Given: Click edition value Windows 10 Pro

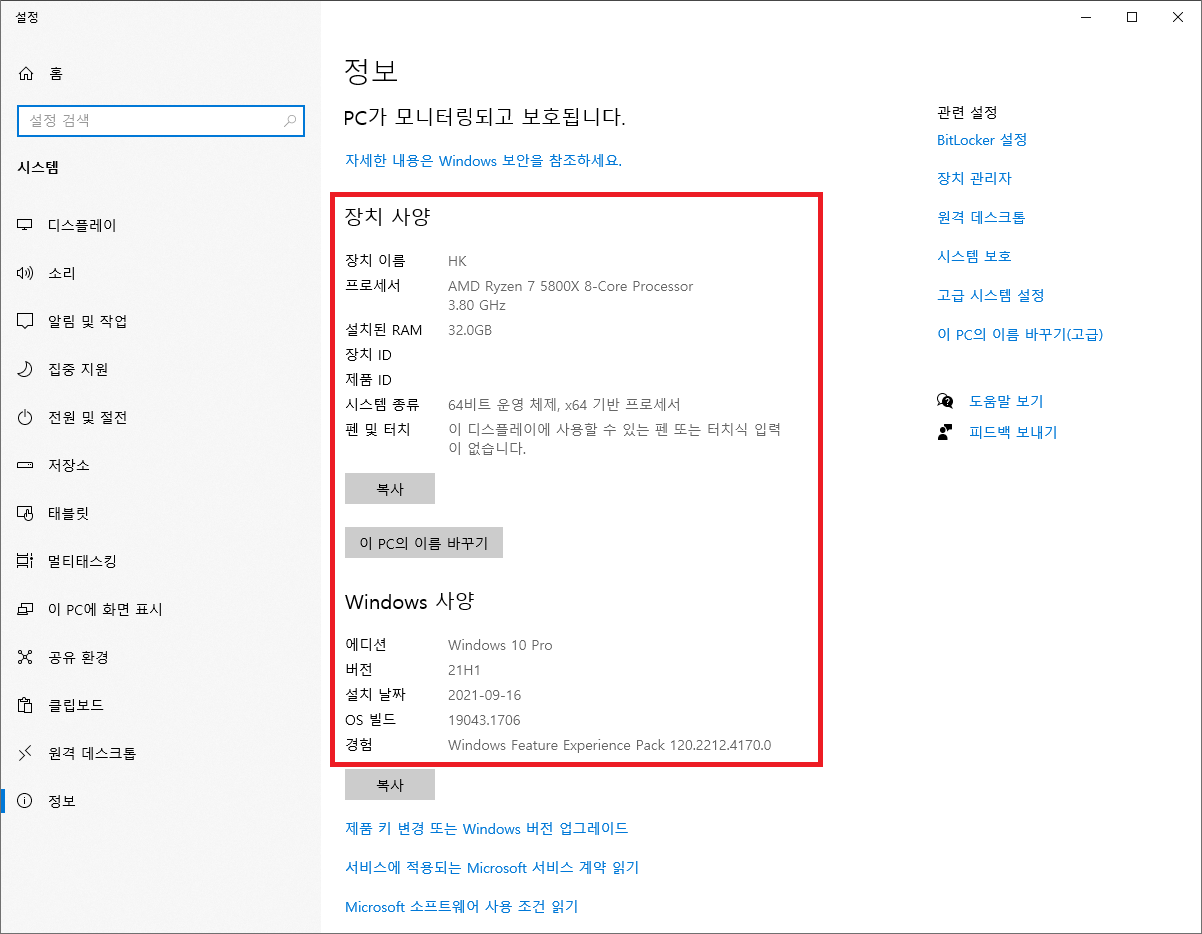Looking at the screenshot, I should coord(500,645).
